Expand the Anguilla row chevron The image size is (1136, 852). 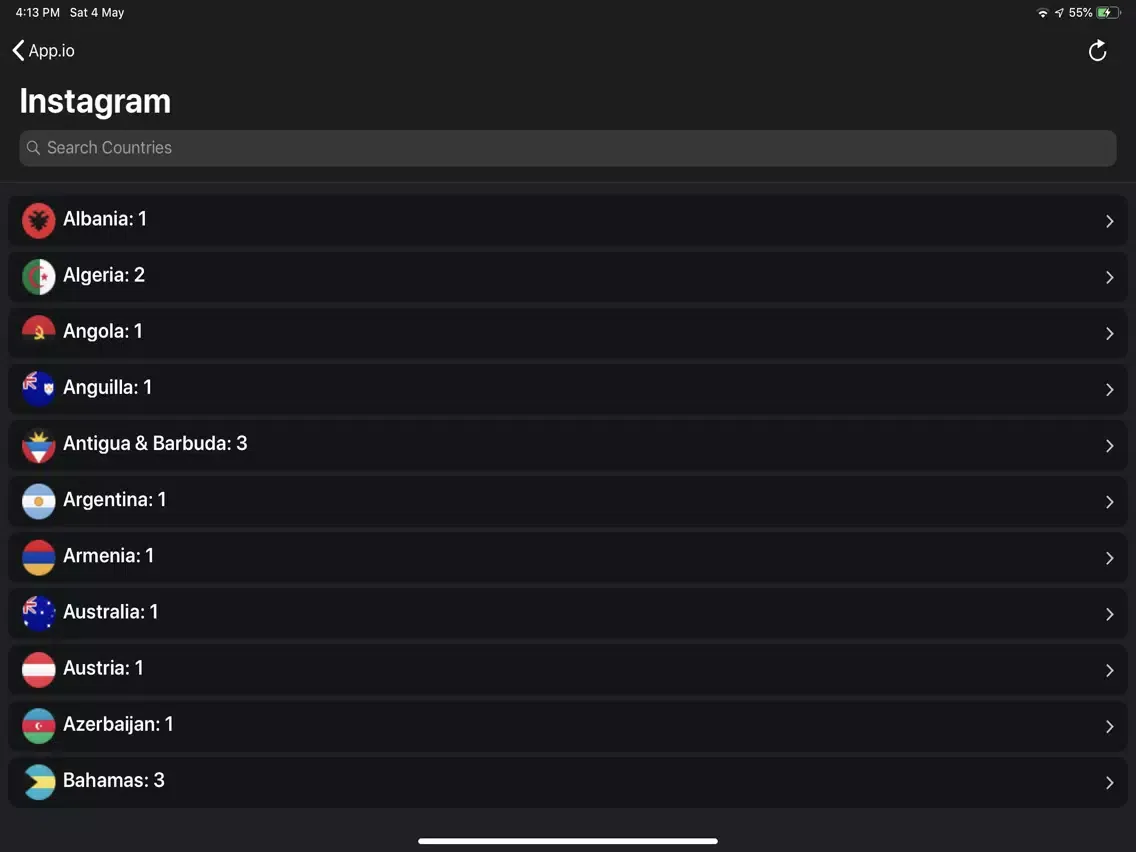point(1109,389)
